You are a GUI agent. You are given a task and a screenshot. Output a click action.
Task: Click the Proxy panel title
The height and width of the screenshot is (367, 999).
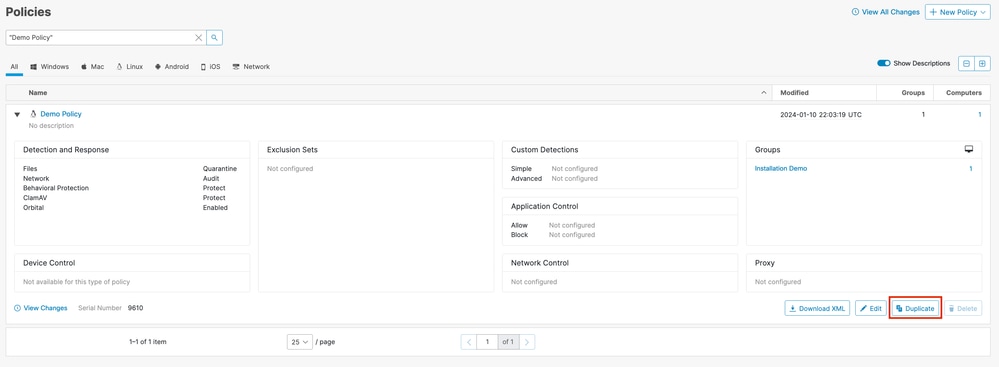pos(765,263)
